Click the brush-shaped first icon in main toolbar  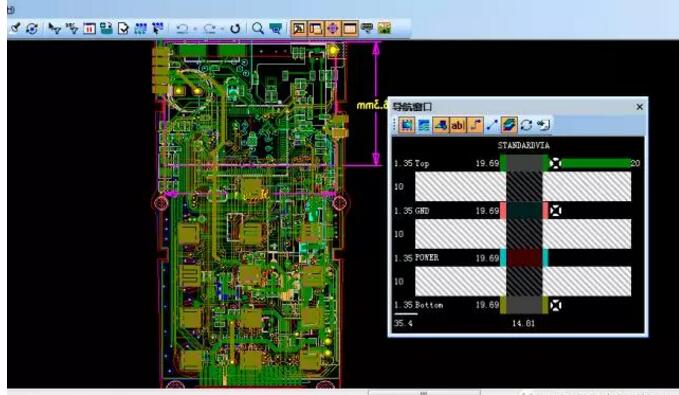(15, 29)
